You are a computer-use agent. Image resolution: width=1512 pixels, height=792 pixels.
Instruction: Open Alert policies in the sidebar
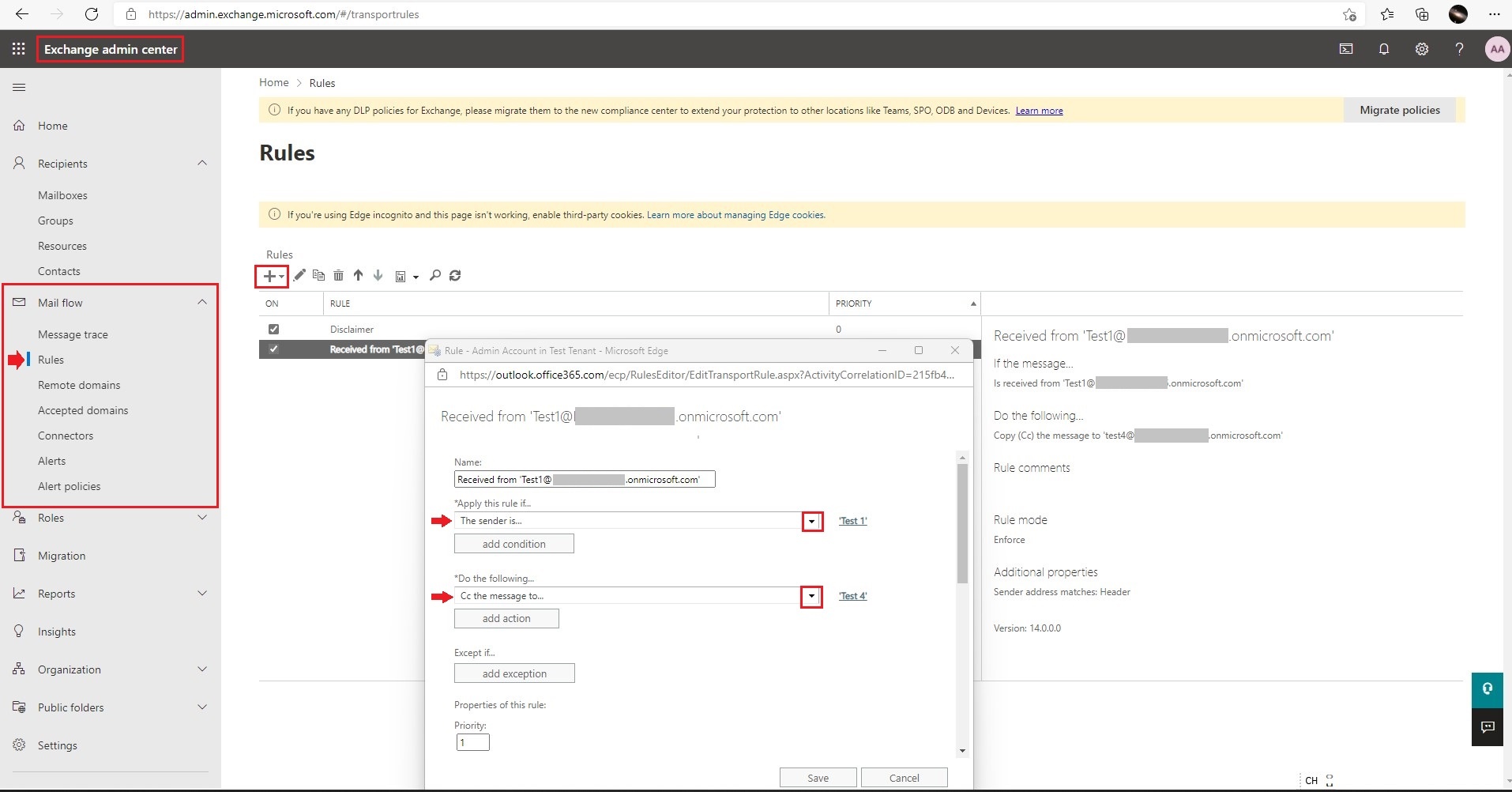coord(70,486)
